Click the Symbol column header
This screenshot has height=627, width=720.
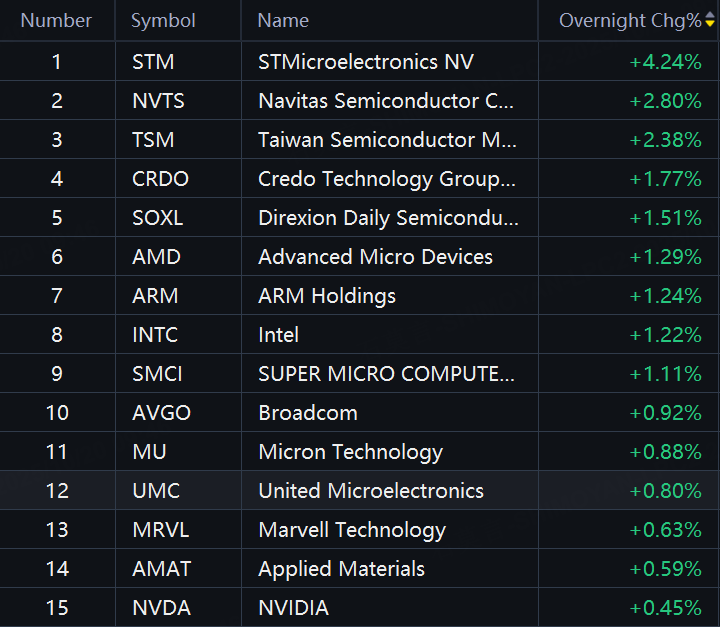(x=163, y=20)
